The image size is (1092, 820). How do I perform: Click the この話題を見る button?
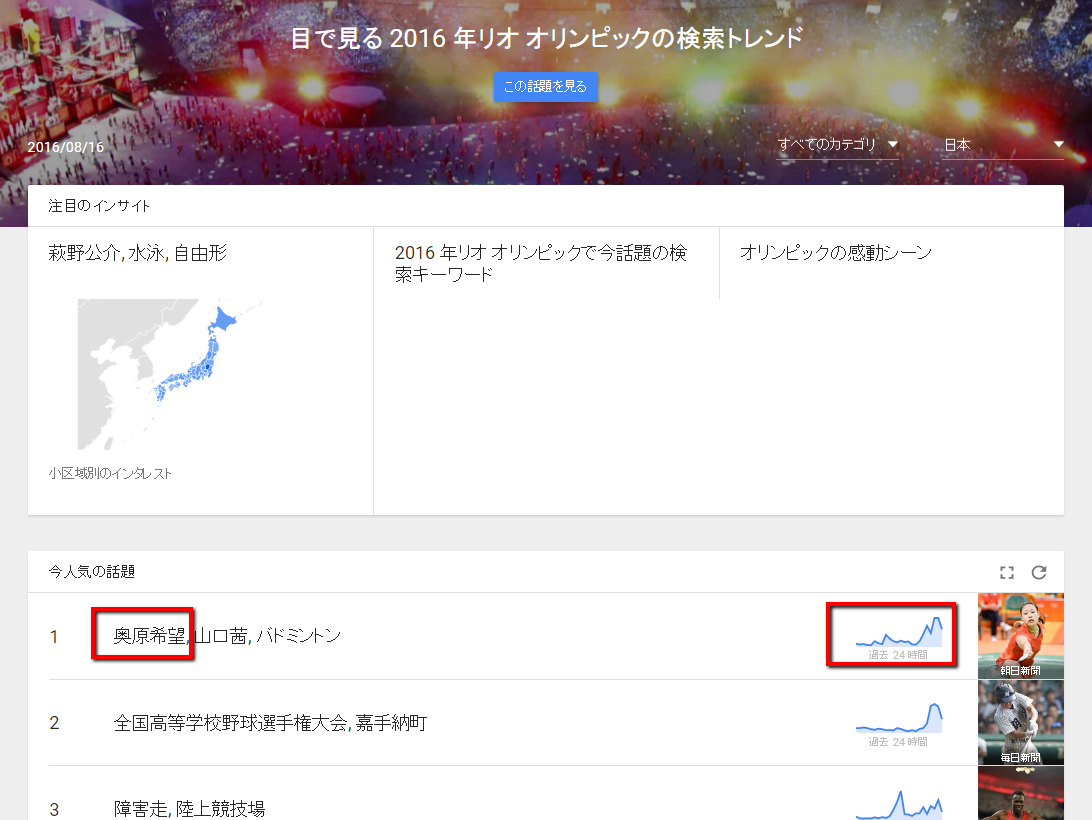coord(545,87)
